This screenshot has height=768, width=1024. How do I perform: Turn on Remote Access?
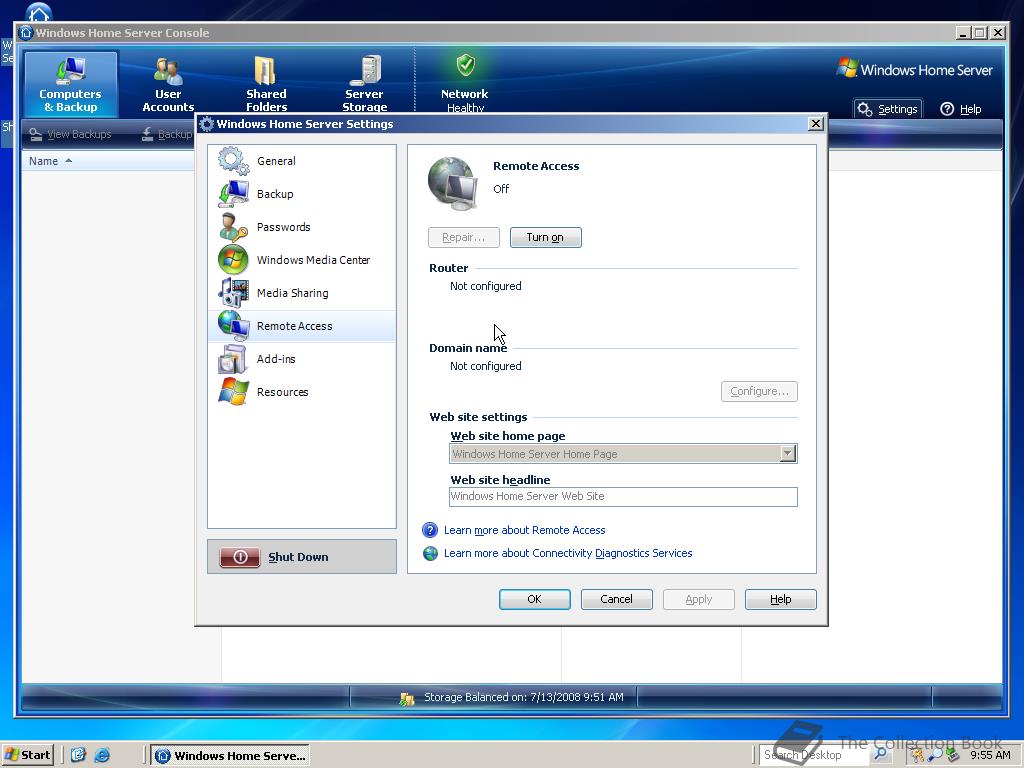coord(545,237)
